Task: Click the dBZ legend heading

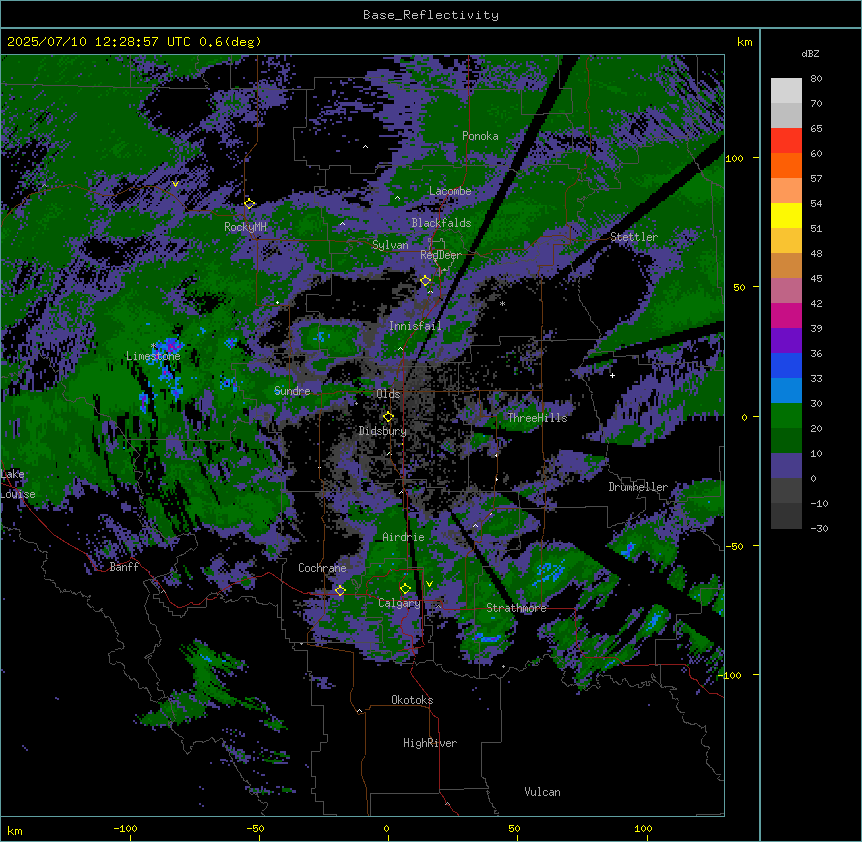Action: coord(810,53)
